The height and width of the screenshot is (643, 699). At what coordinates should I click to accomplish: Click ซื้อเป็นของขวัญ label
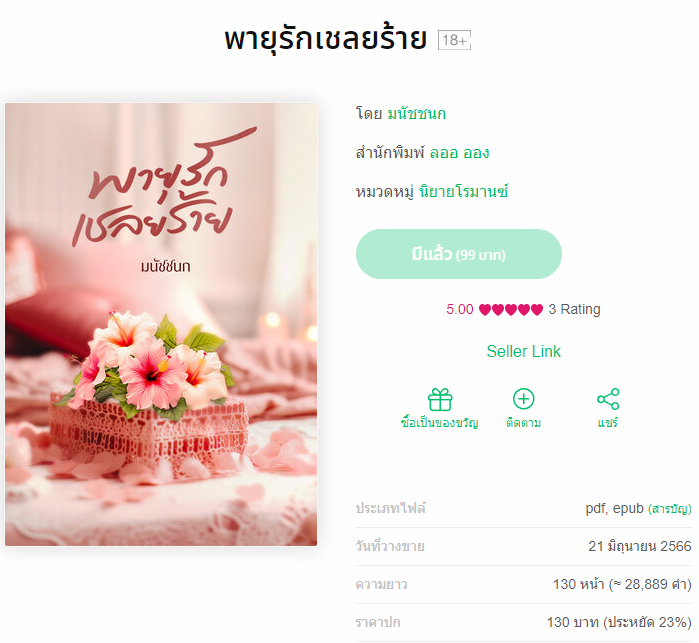[x=440, y=422]
